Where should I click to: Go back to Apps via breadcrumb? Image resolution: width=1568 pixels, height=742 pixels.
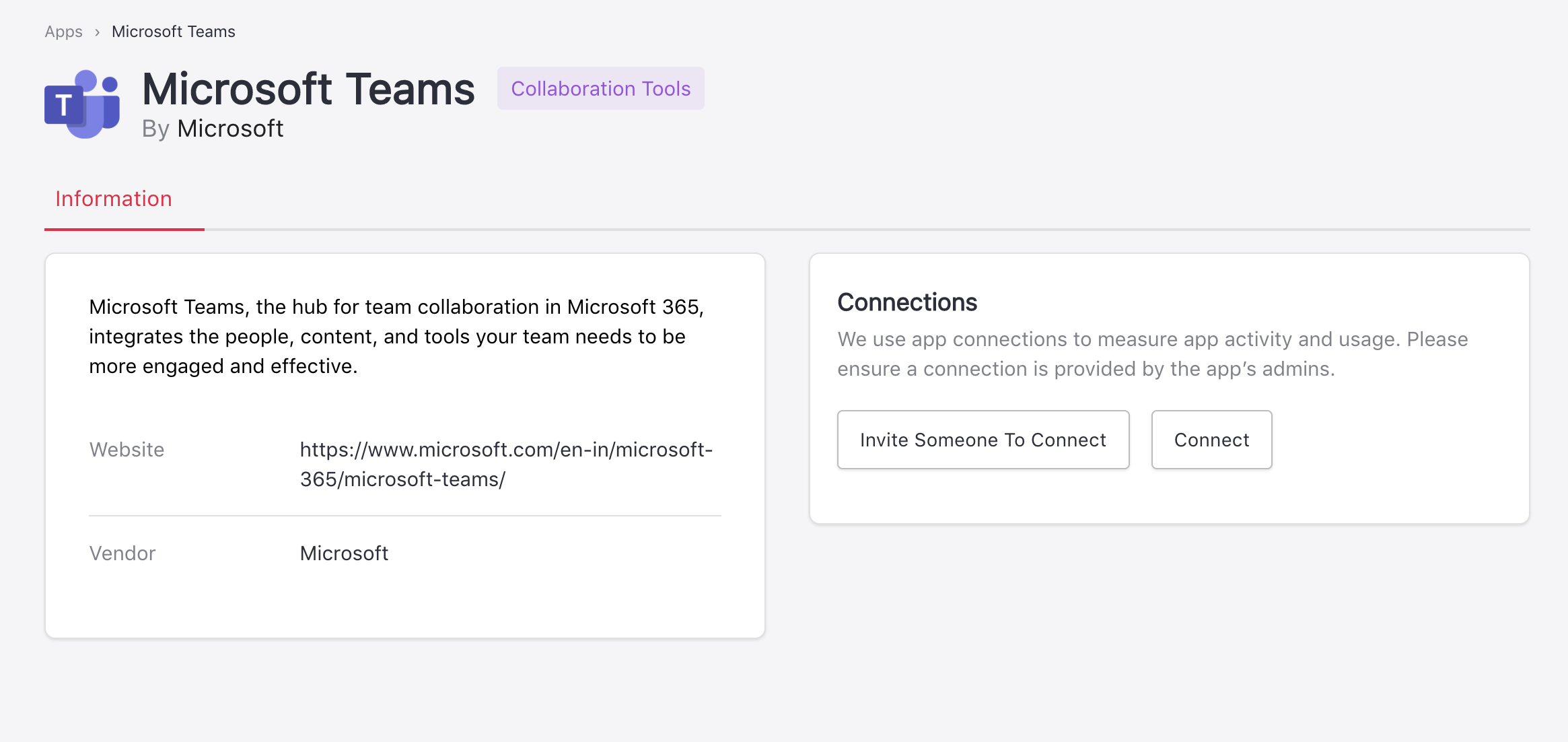pyautogui.click(x=63, y=32)
